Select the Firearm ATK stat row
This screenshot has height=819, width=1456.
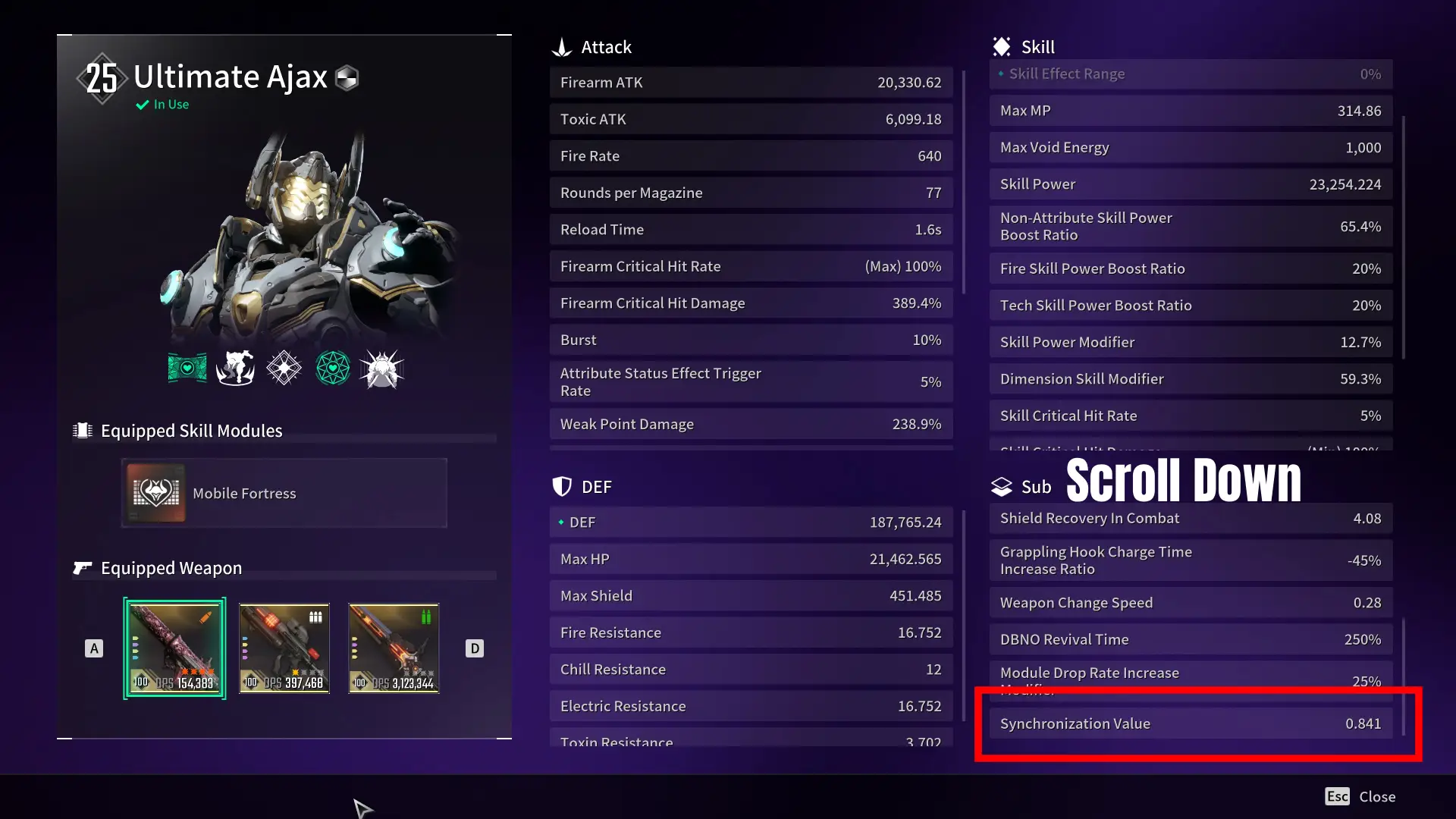click(x=751, y=83)
